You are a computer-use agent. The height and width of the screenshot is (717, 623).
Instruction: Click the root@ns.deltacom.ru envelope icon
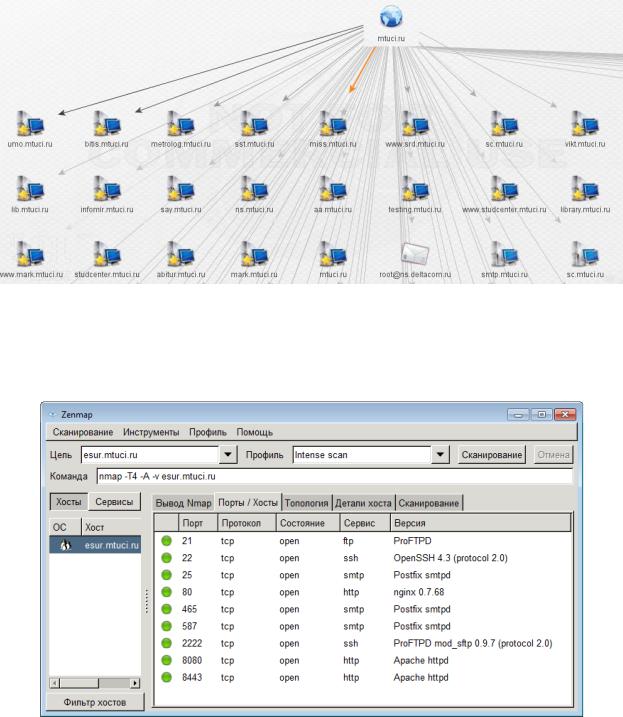(415, 254)
